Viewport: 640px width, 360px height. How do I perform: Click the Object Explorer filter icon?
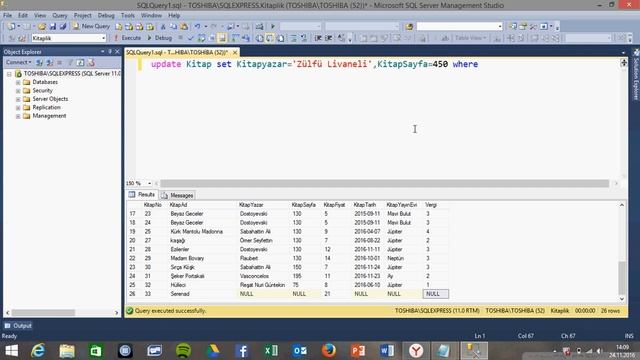pos(70,62)
